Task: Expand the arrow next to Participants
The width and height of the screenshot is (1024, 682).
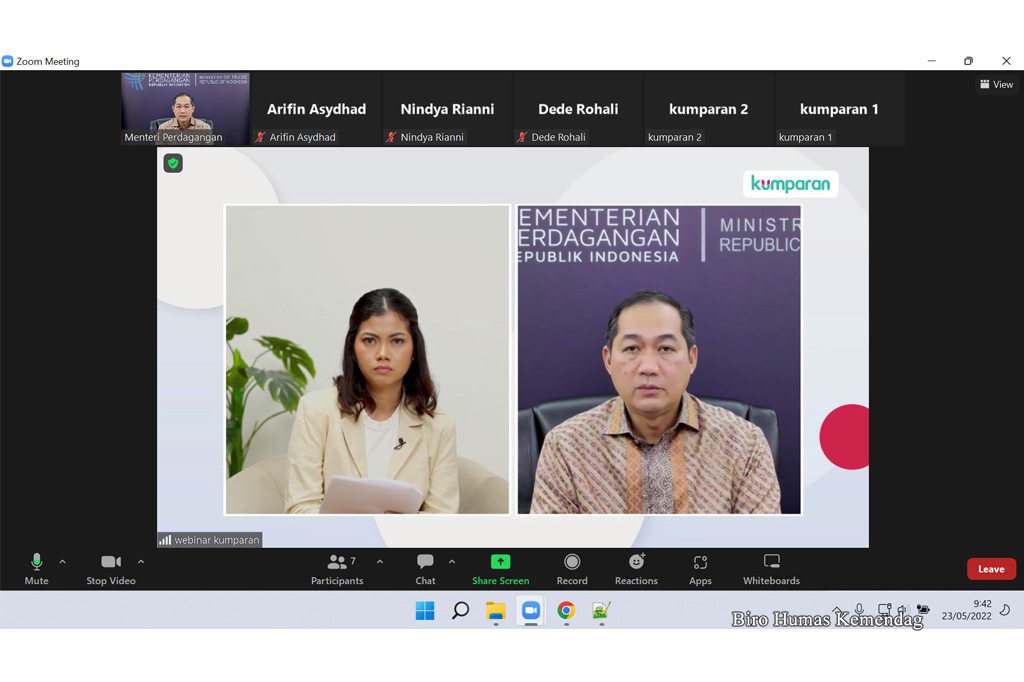Action: pyautogui.click(x=380, y=562)
